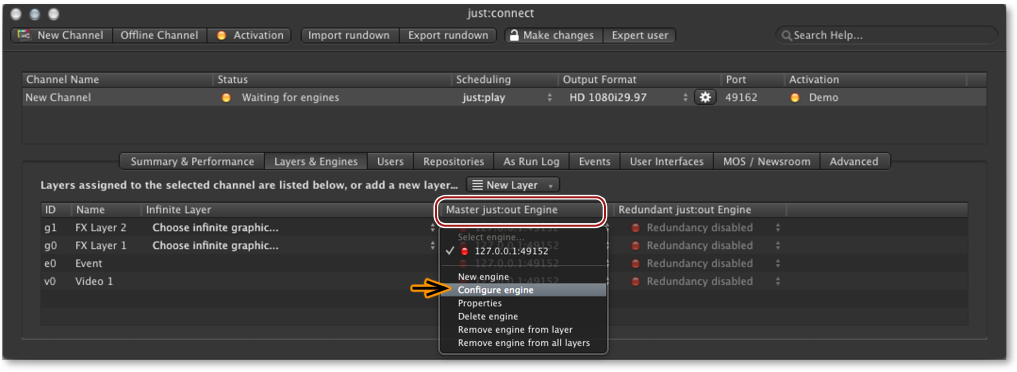Open Redundancy dropdown for FX Layer 2 row
The width and height of the screenshot is (1017, 372).
(x=706, y=227)
